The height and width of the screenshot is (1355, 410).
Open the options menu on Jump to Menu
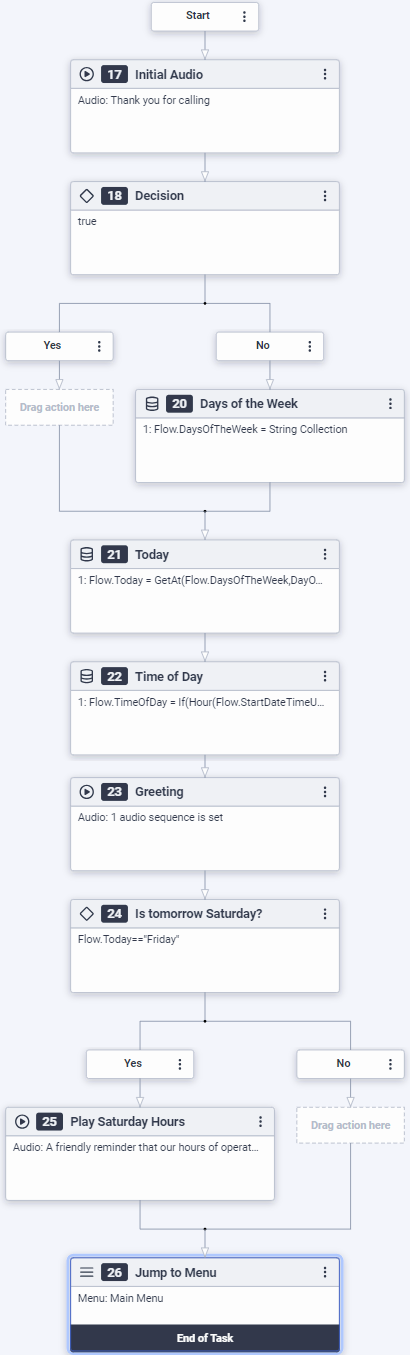click(x=325, y=1272)
